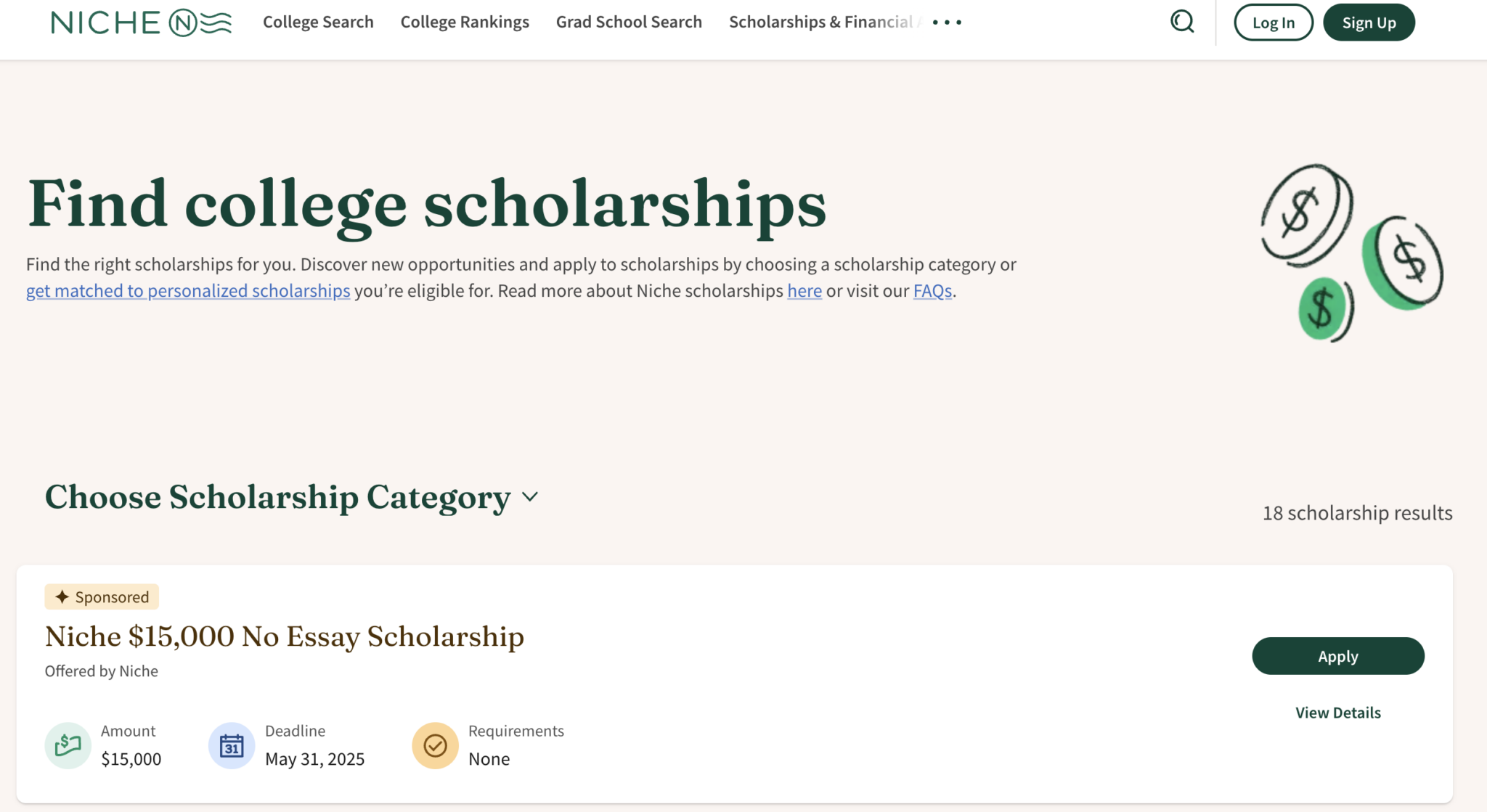Expand the Choose Scholarship Category chevron
The height and width of the screenshot is (812, 1487).
tap(530, 497)
